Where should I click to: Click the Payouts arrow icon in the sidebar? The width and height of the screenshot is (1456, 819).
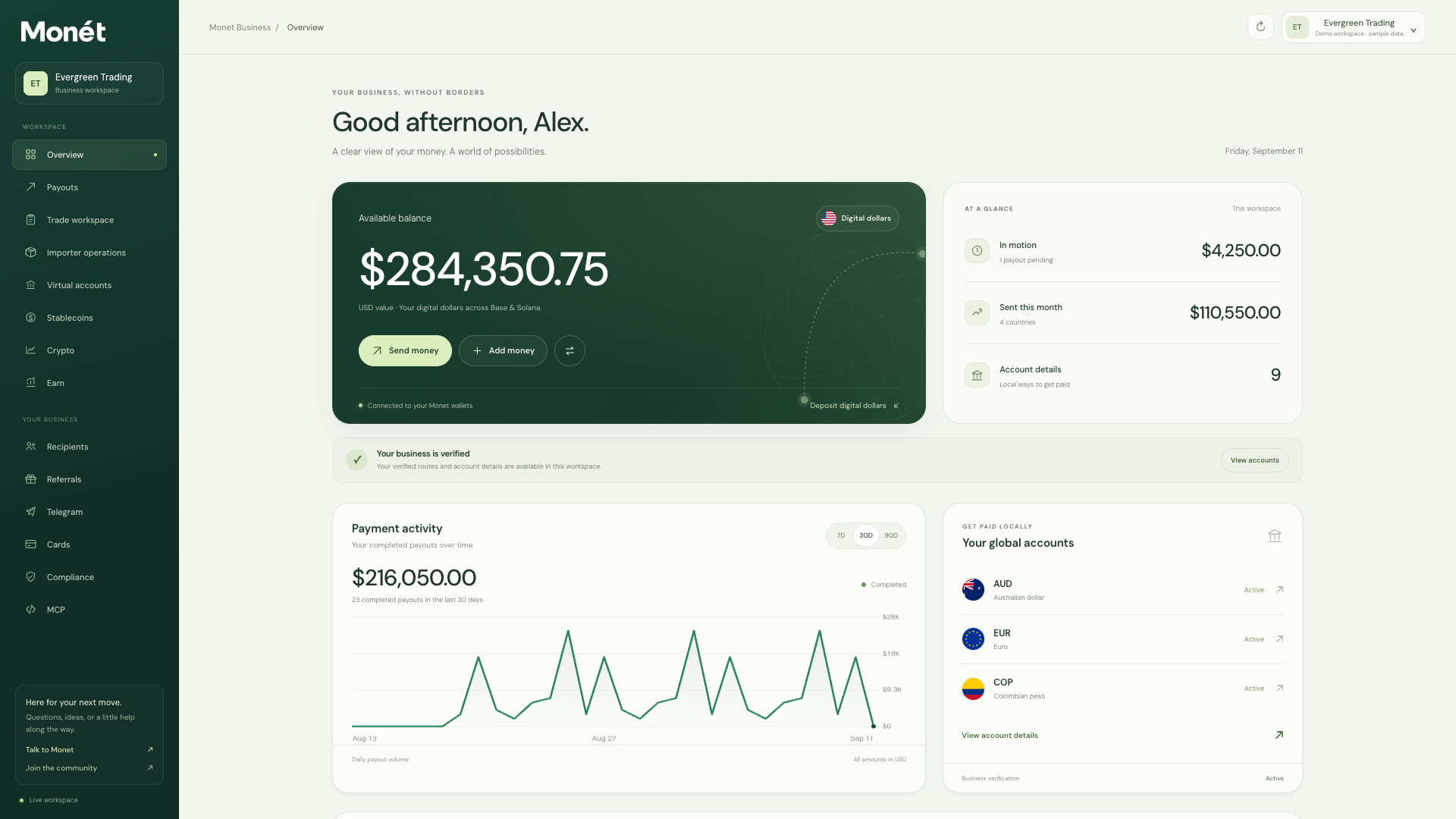tap(30, 187)
